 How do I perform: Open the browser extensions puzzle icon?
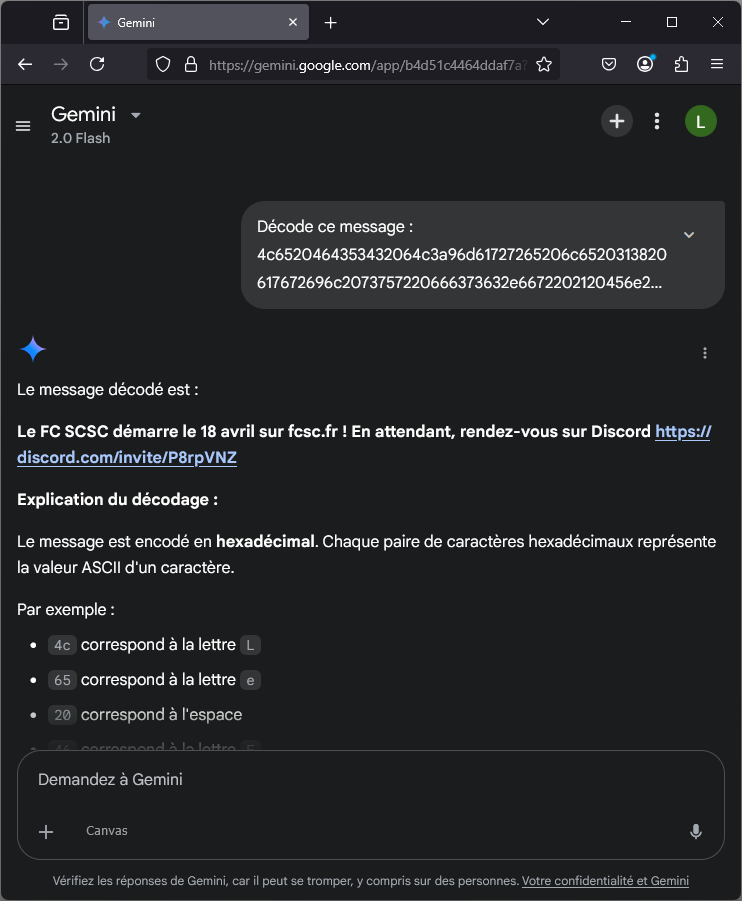[x=681, y=64]
